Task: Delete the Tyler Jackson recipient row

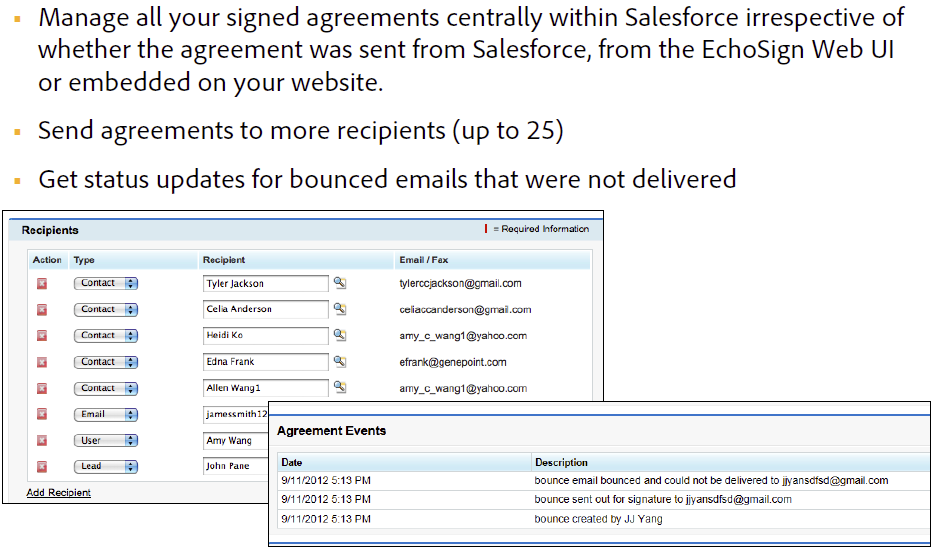Action: pos(42,284)
